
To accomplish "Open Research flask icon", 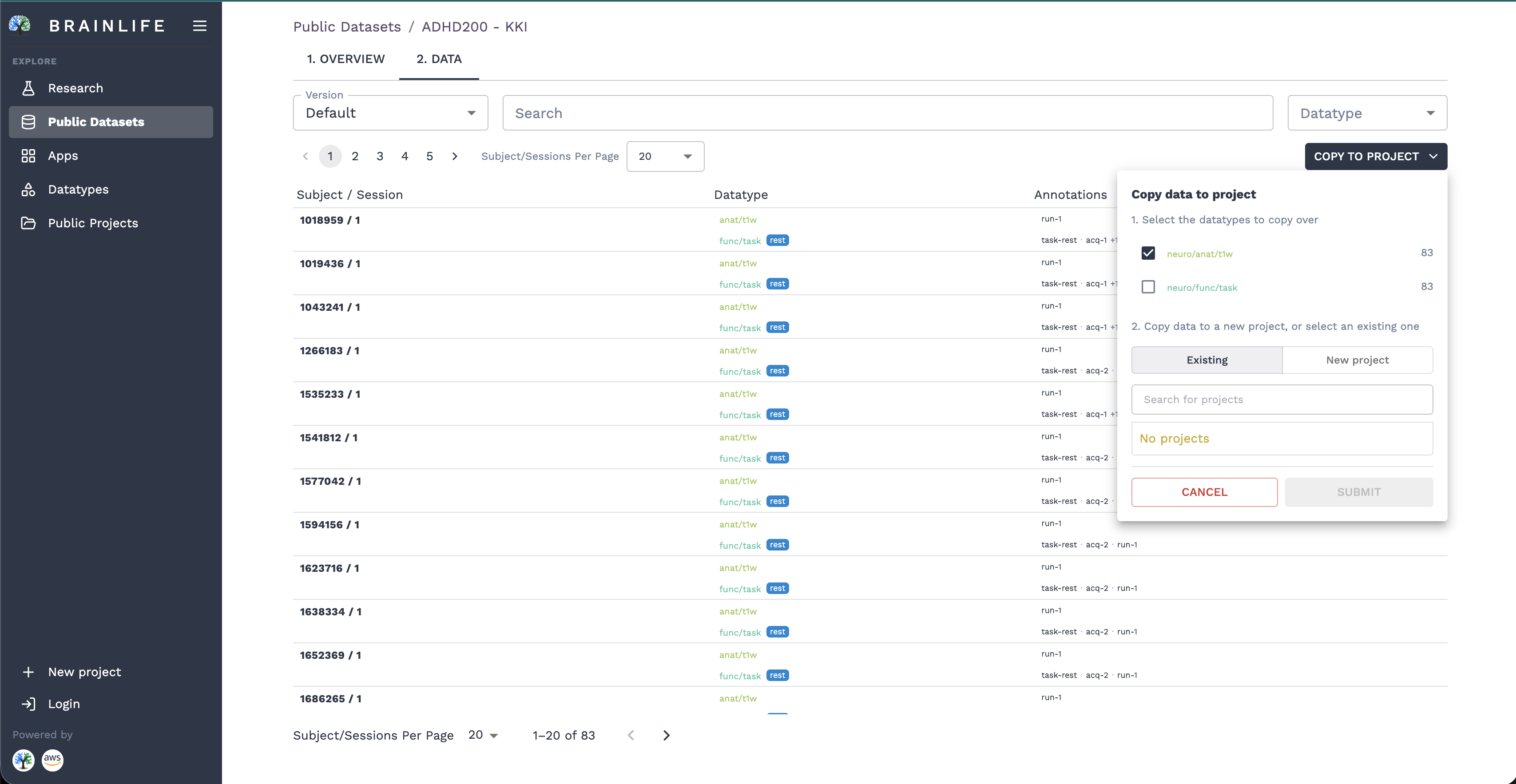I will click(x=28, y=88).
